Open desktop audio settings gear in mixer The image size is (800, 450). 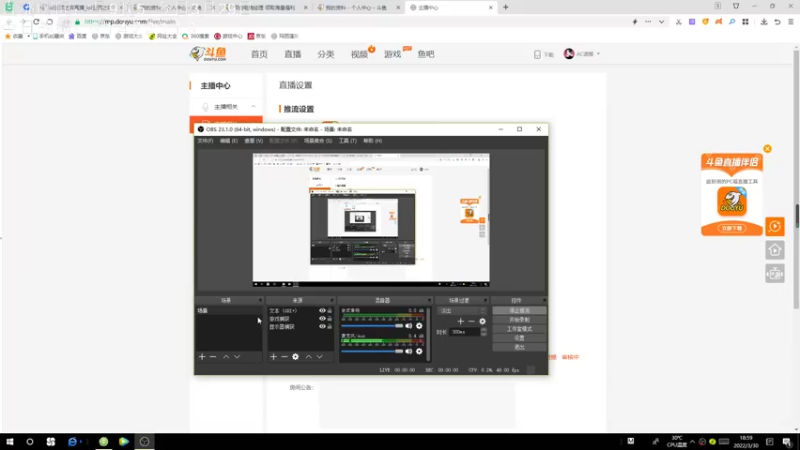point(419,326)
